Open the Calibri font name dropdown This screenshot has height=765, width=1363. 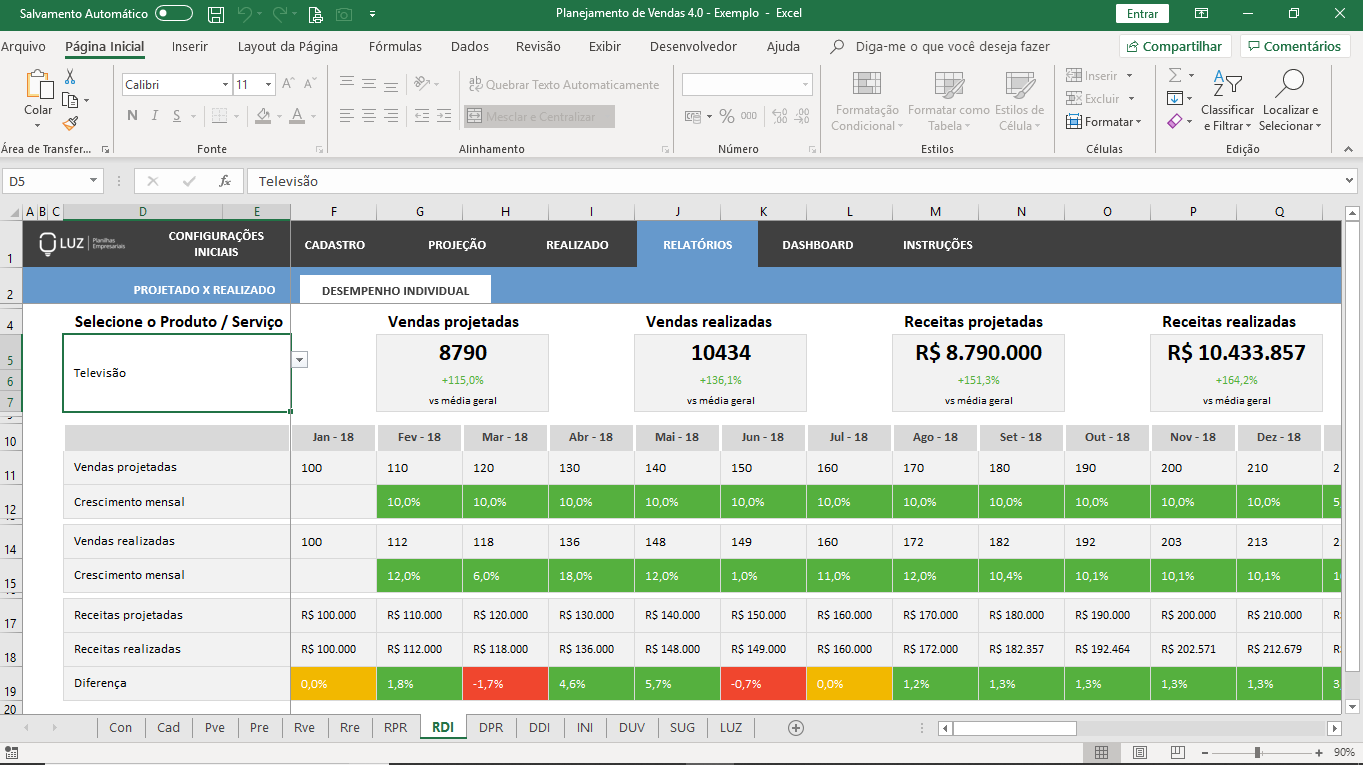point(223,85)
